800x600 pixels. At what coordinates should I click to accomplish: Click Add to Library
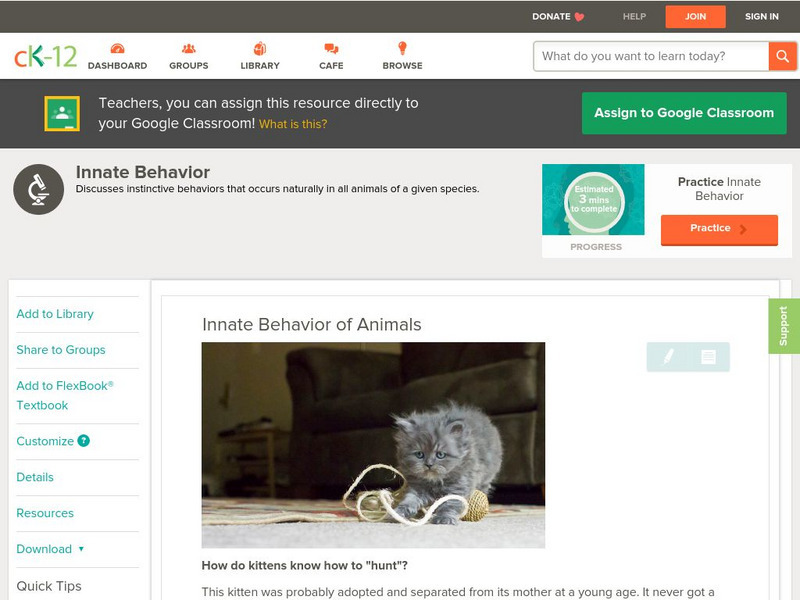coord(55,314)
